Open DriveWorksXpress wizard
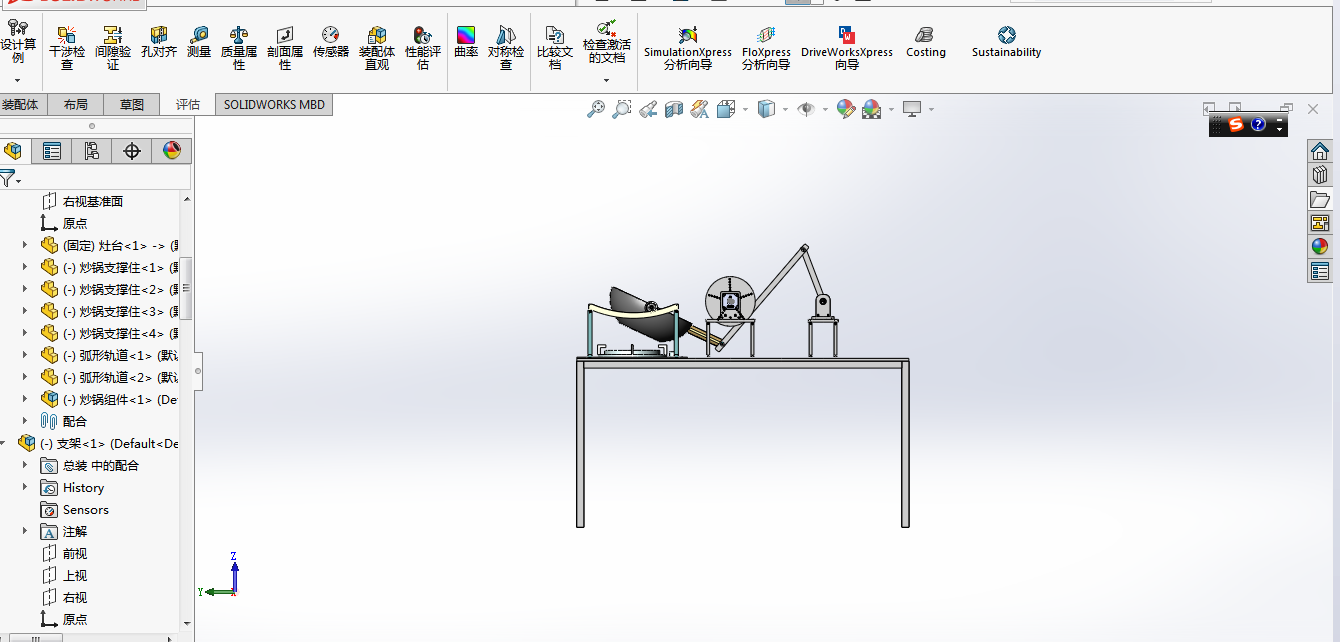The width and height of the screenshot is (1340, 642). [x=847, y=49]
